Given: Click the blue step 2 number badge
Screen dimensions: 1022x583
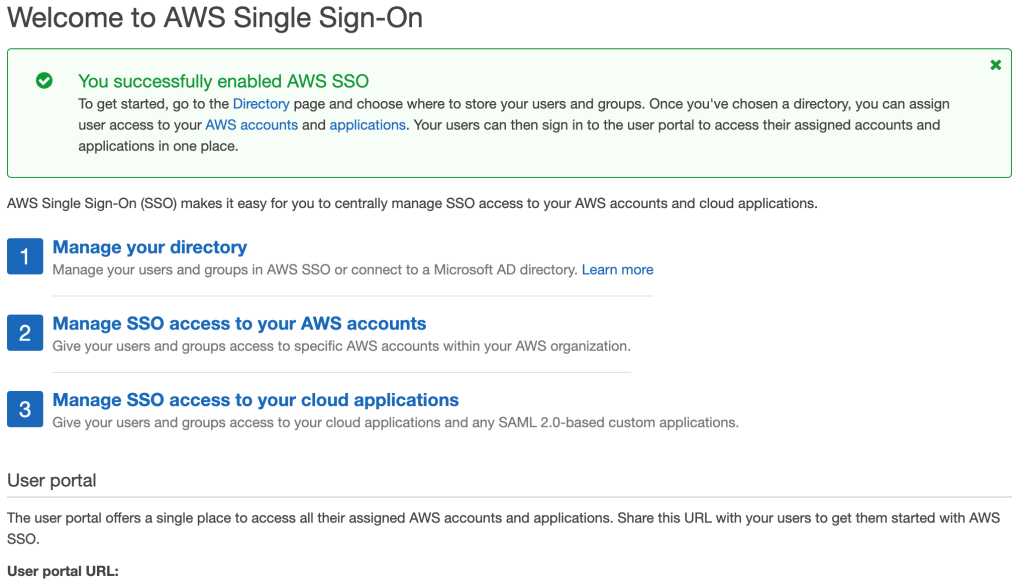Looking at the screenshot, I should pyautogui.click(x=25, y=333).
